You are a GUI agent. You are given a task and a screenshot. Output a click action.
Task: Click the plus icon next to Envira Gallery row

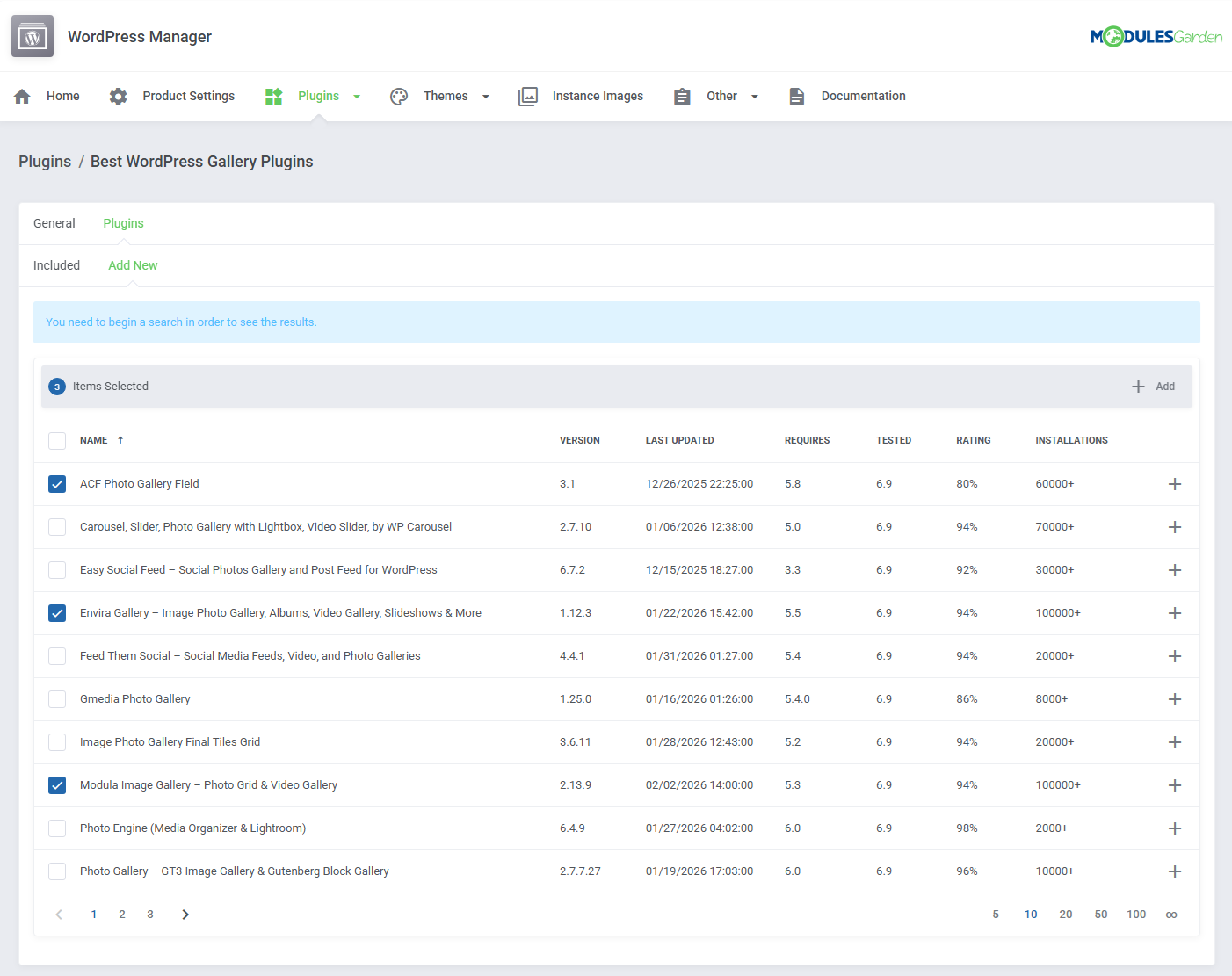(1175, 613)
